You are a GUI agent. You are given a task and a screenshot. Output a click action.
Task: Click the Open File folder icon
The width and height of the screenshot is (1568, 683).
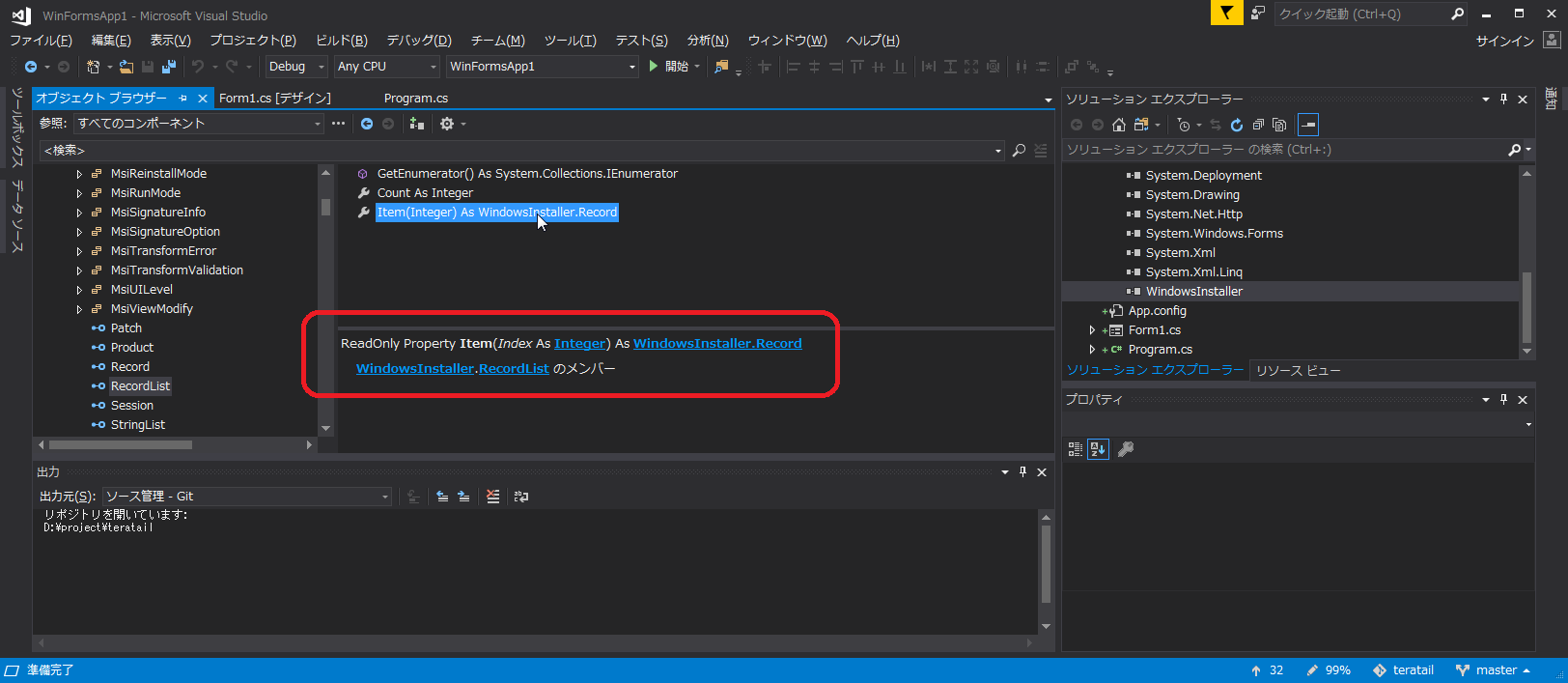click(126, 67)
